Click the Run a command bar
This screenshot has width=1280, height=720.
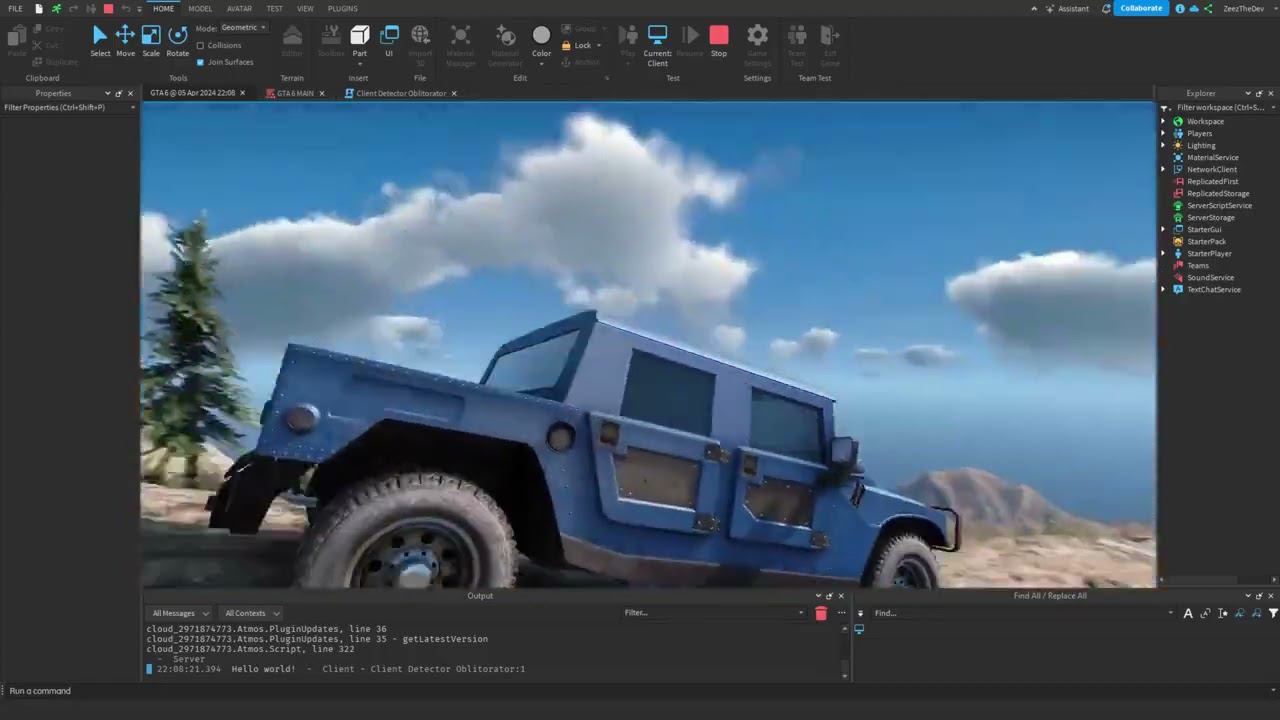(x=640, y=690)
